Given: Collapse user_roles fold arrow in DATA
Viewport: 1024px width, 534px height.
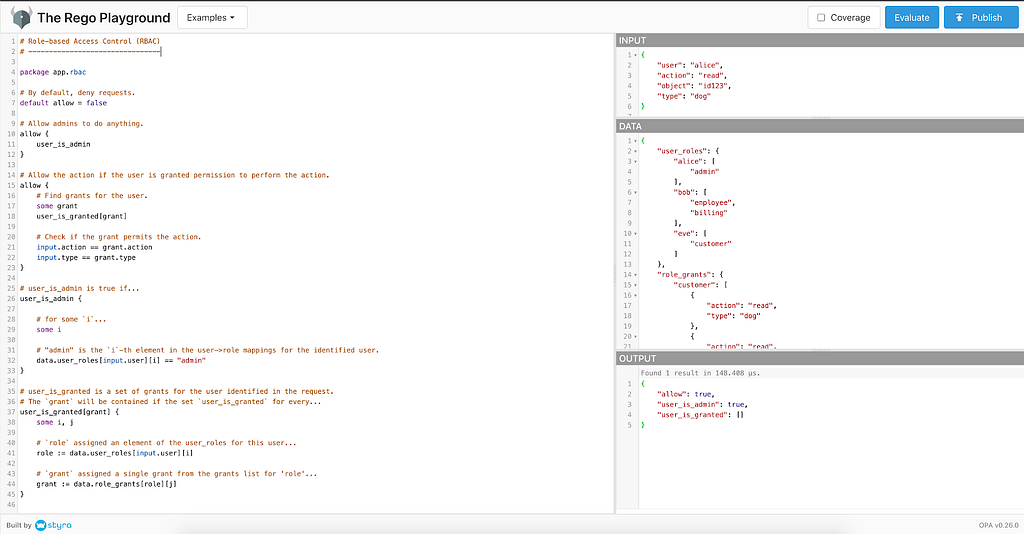Looking at the screenshot, I should pos(635,151).
